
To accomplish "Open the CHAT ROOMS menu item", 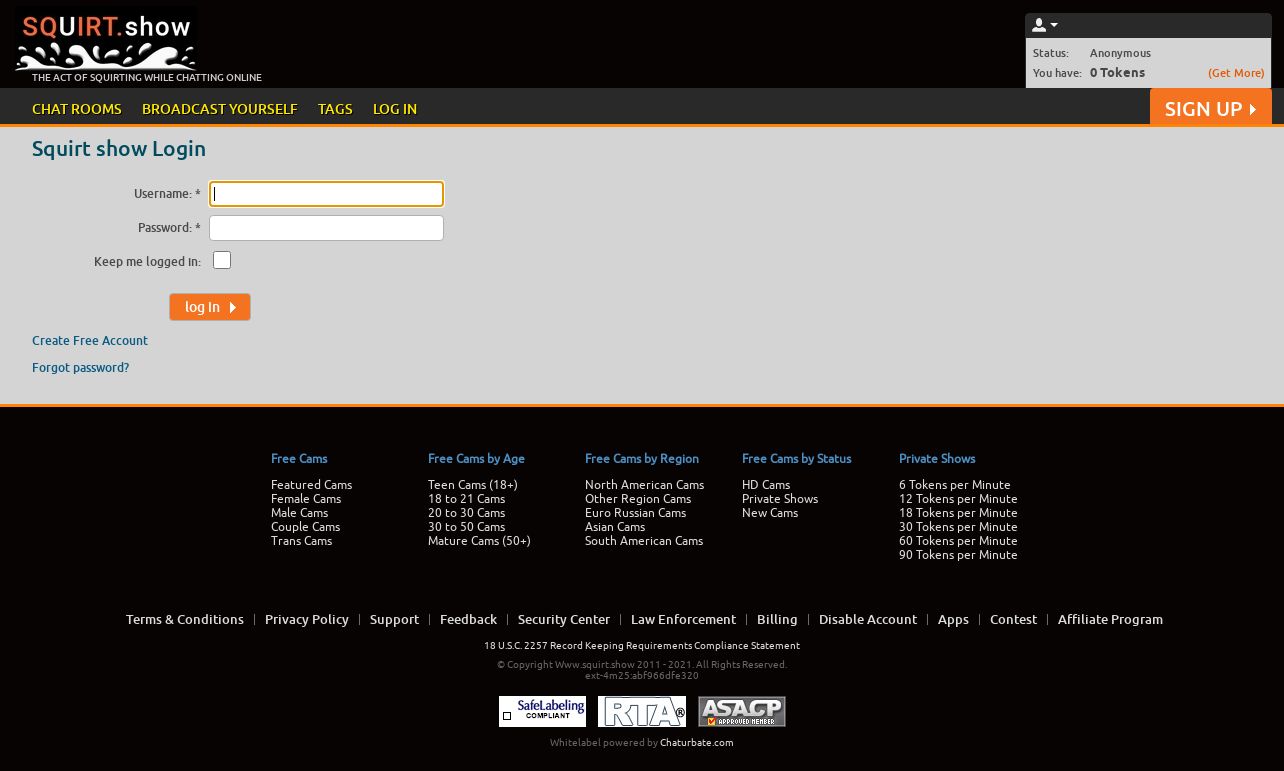I will click(x=77, y=109).
